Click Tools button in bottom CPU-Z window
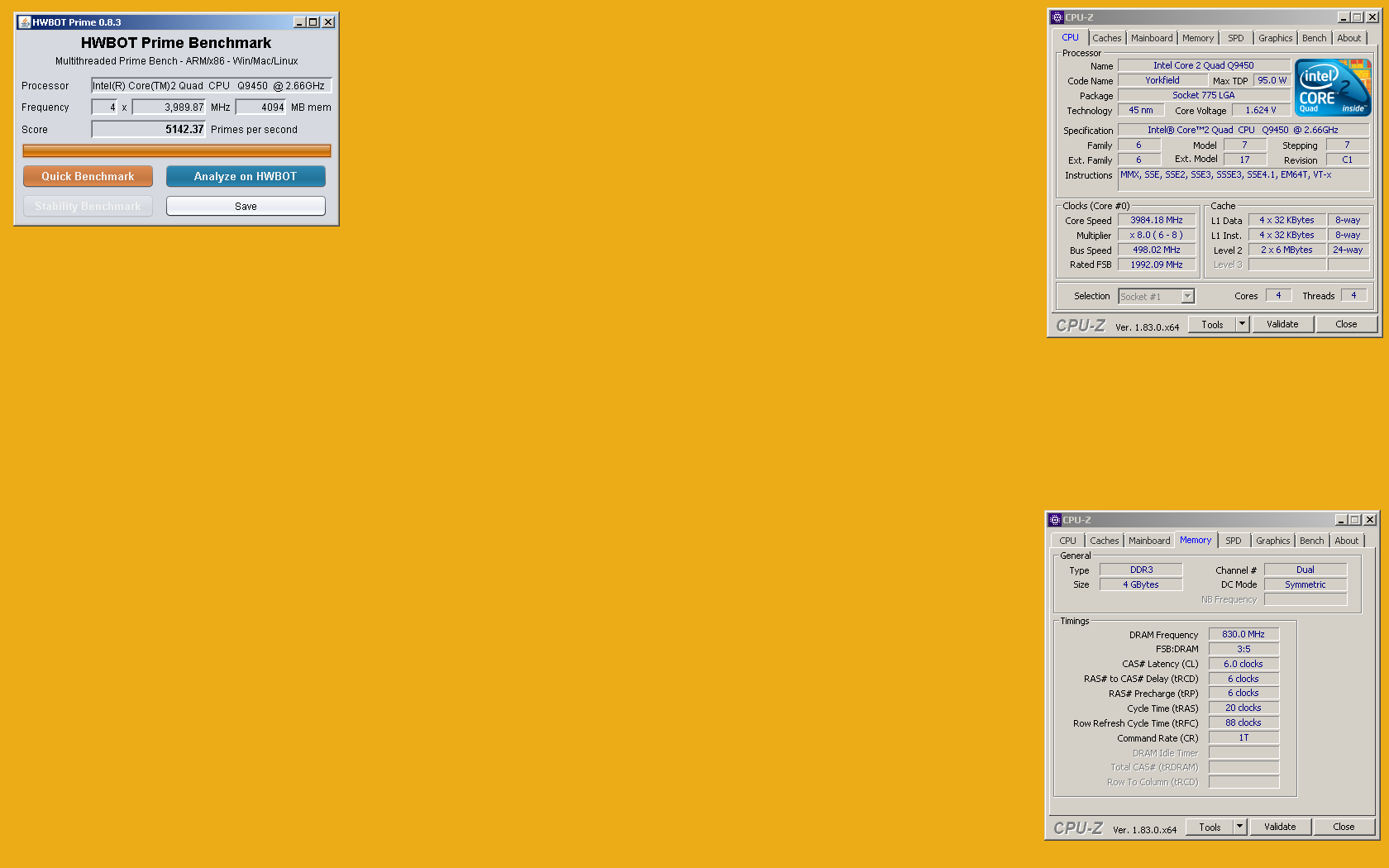The width and height of the screenshot is (1389, 868). pos(1210,827)
